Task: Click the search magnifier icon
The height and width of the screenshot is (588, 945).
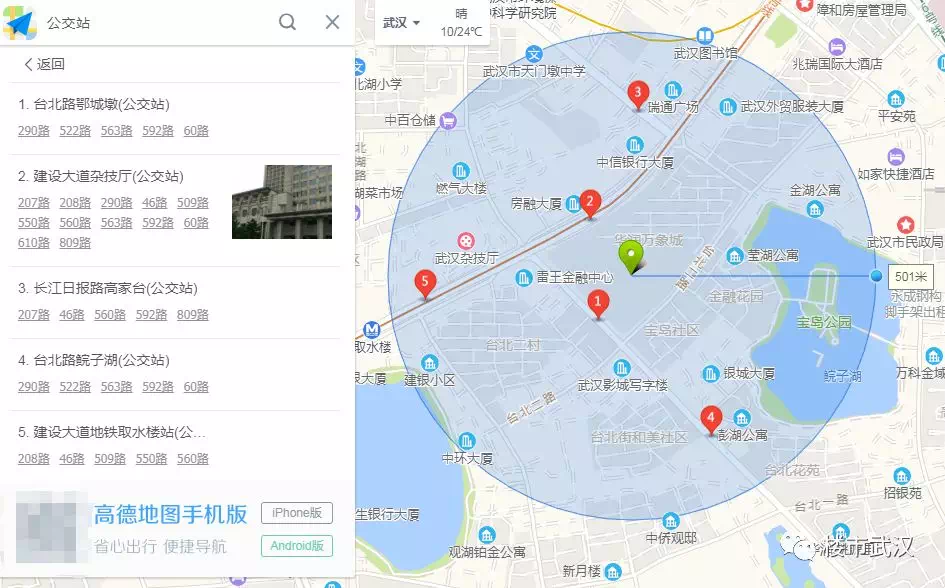Action: [x=287, y=22]
